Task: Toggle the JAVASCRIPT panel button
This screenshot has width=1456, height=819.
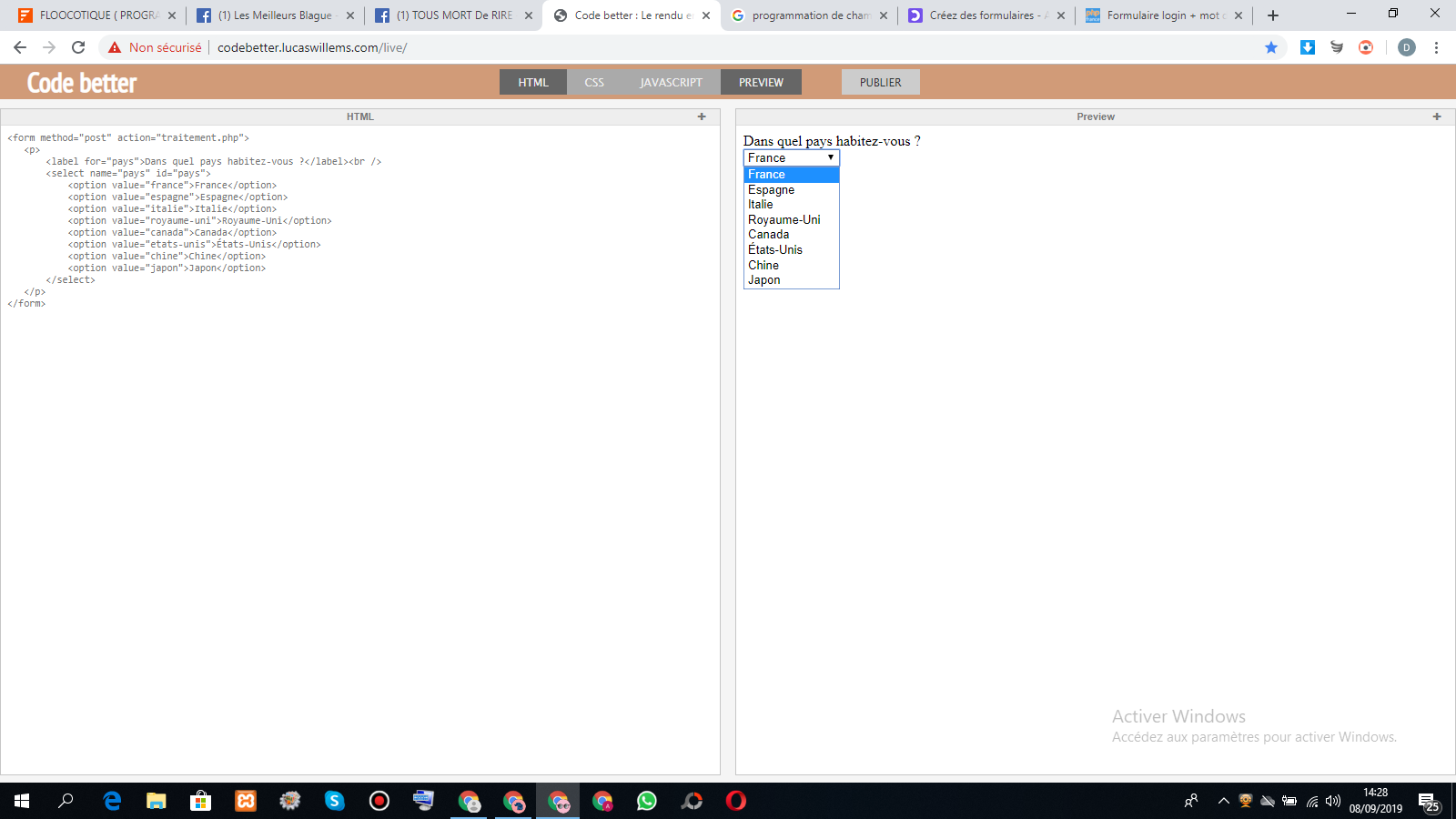Action: (671, 82)
